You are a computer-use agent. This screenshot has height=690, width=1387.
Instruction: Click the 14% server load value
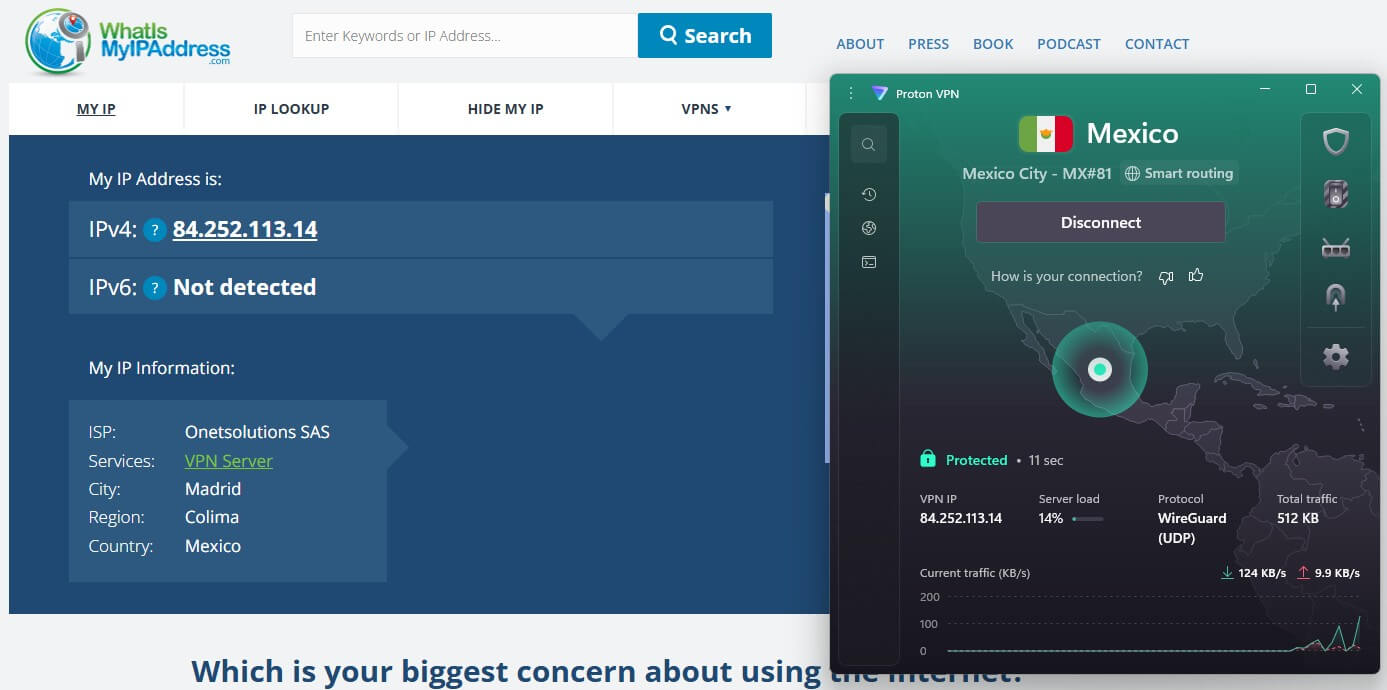coord(1051,518)
